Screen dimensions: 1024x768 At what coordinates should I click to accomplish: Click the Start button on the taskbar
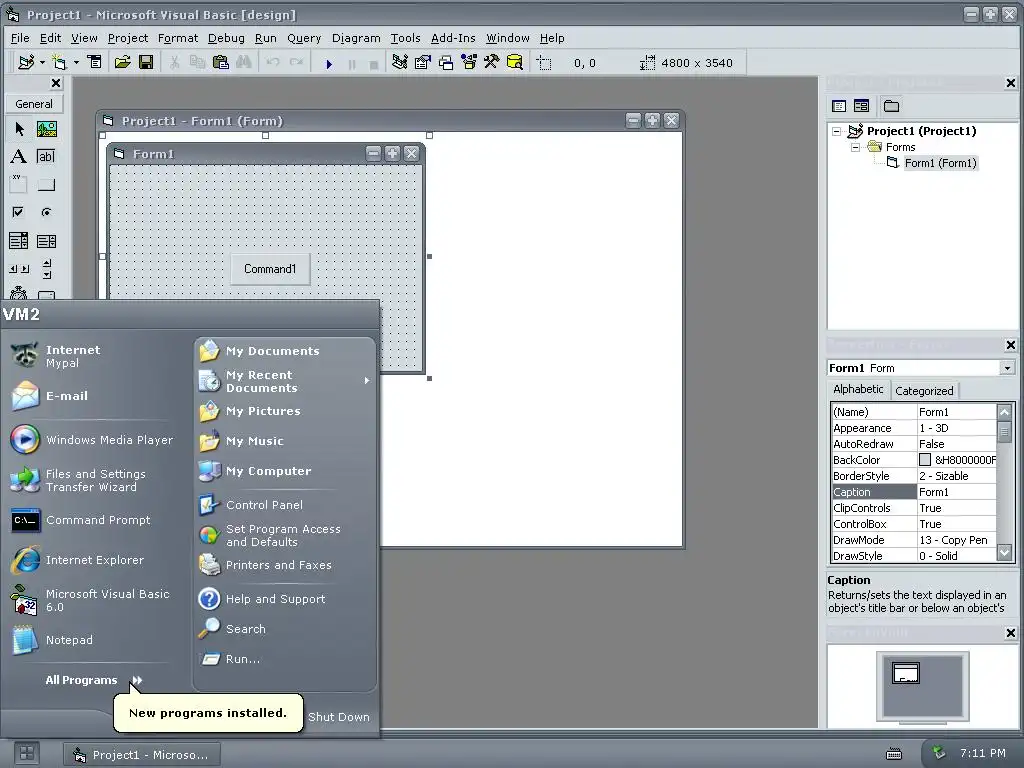pos(27,753)
